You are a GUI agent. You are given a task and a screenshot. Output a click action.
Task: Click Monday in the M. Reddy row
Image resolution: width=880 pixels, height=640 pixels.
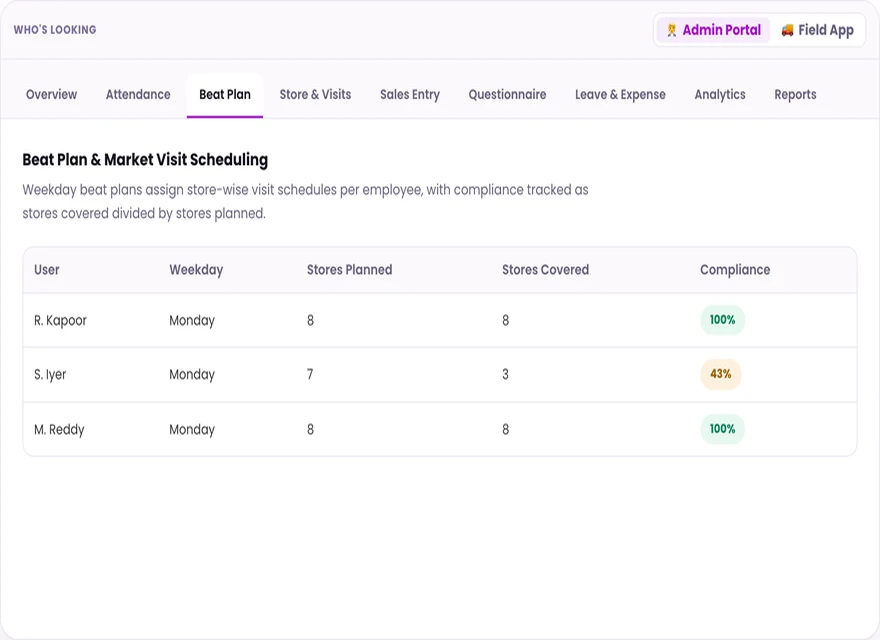coord(192,429)
